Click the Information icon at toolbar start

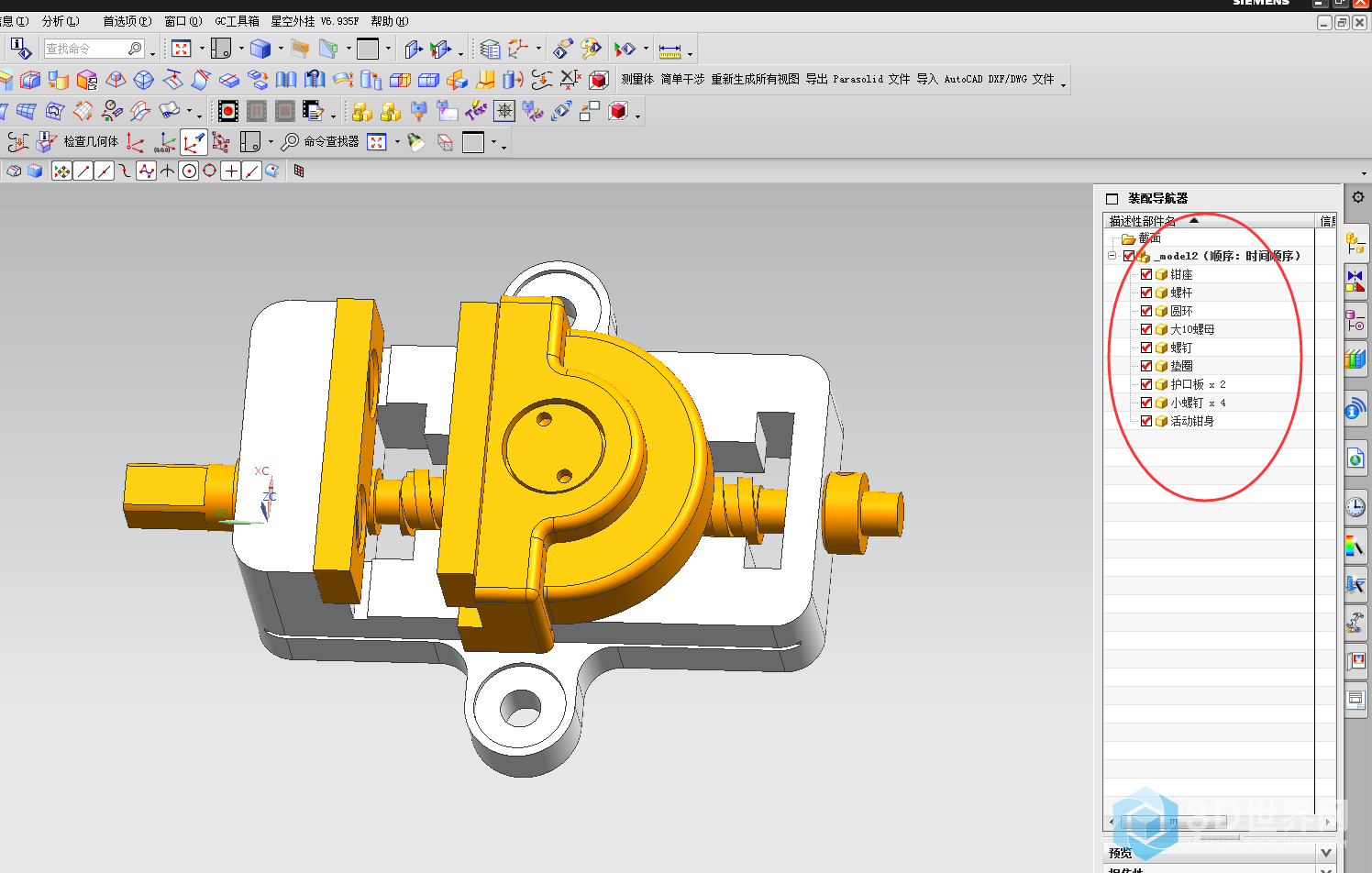click(20, 48)
